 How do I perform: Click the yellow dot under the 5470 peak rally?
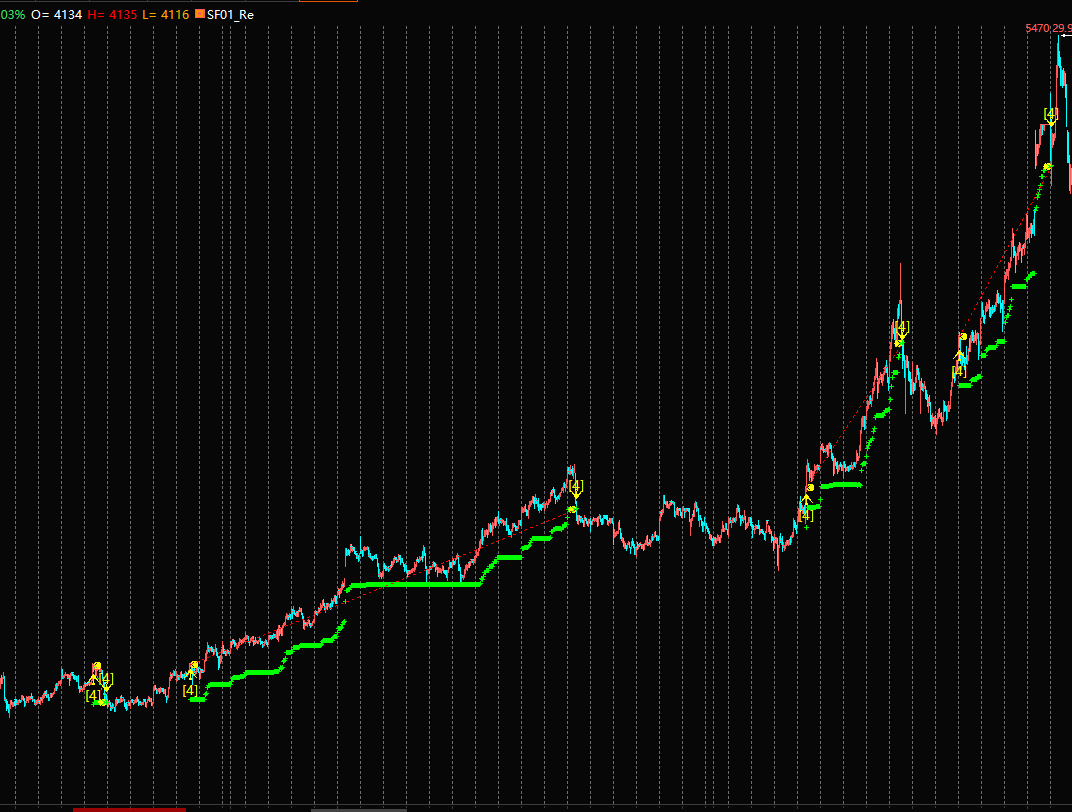[x=1047, y=166]
